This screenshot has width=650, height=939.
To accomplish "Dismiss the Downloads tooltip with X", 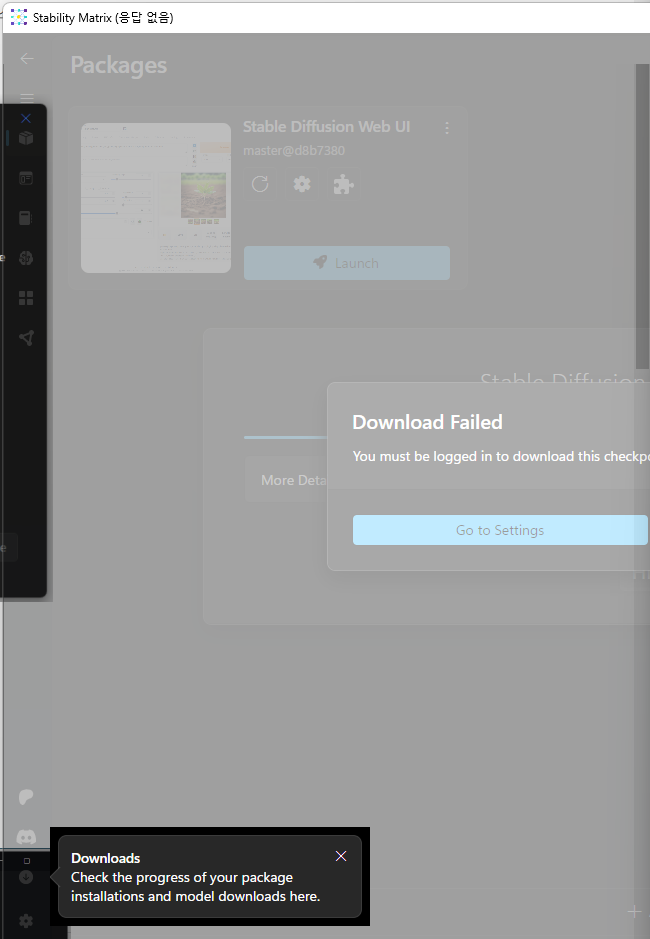I will point(341,856).
